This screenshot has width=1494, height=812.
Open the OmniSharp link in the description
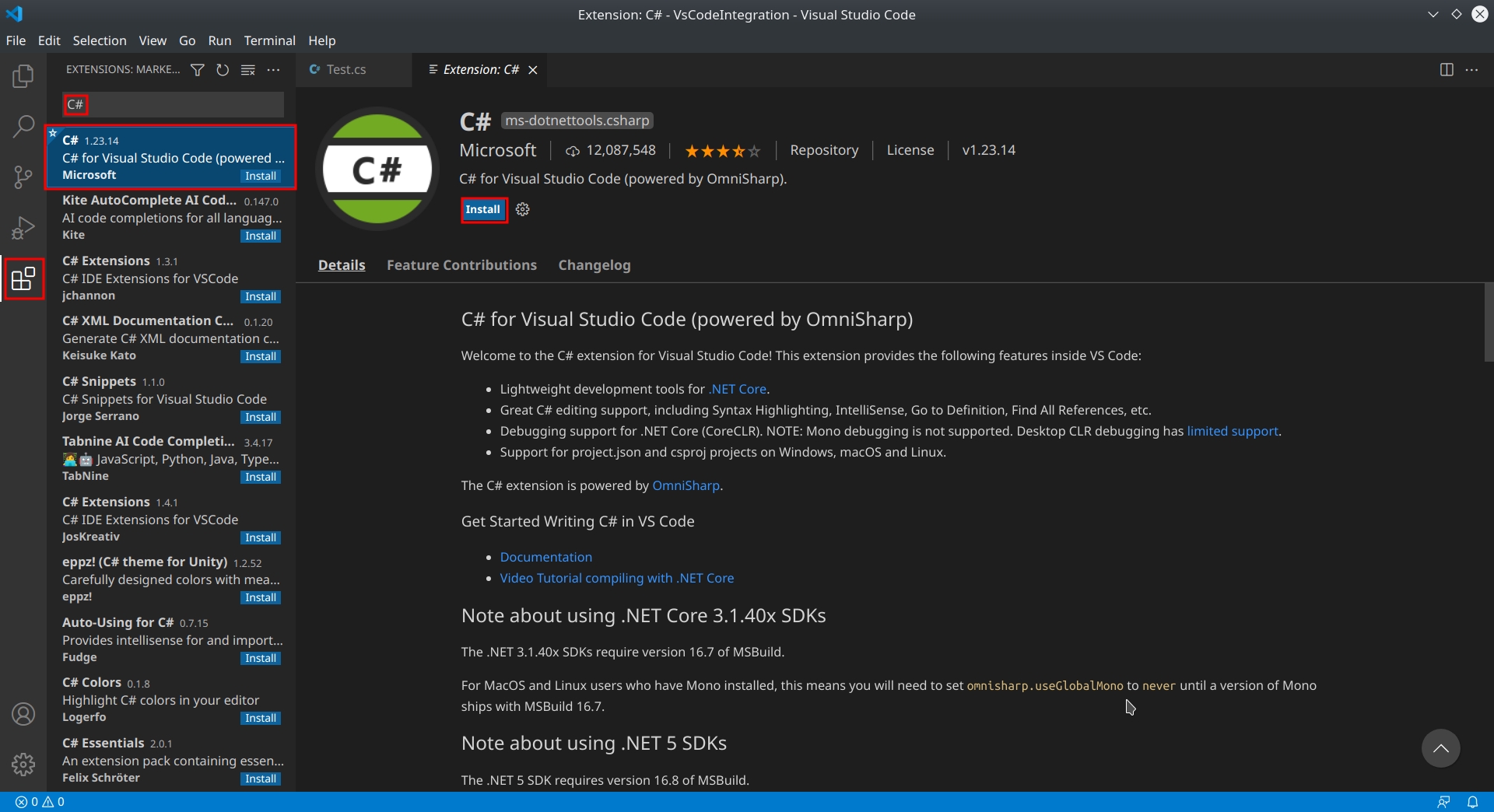pos(686,485)
